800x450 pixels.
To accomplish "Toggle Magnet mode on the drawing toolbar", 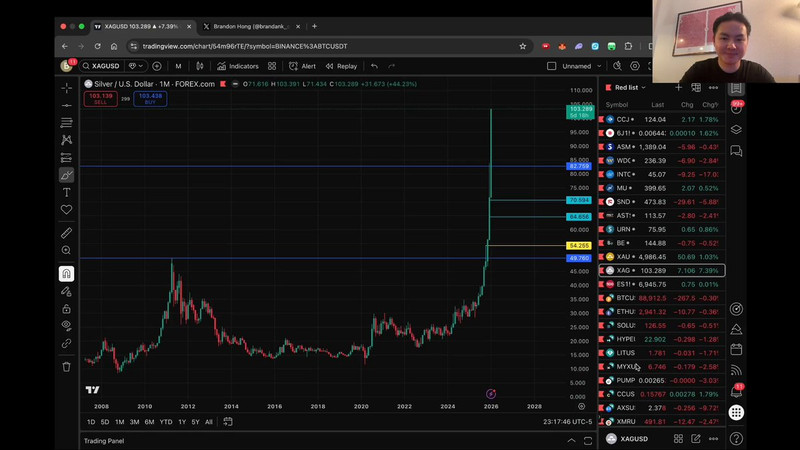I will 67,273.
